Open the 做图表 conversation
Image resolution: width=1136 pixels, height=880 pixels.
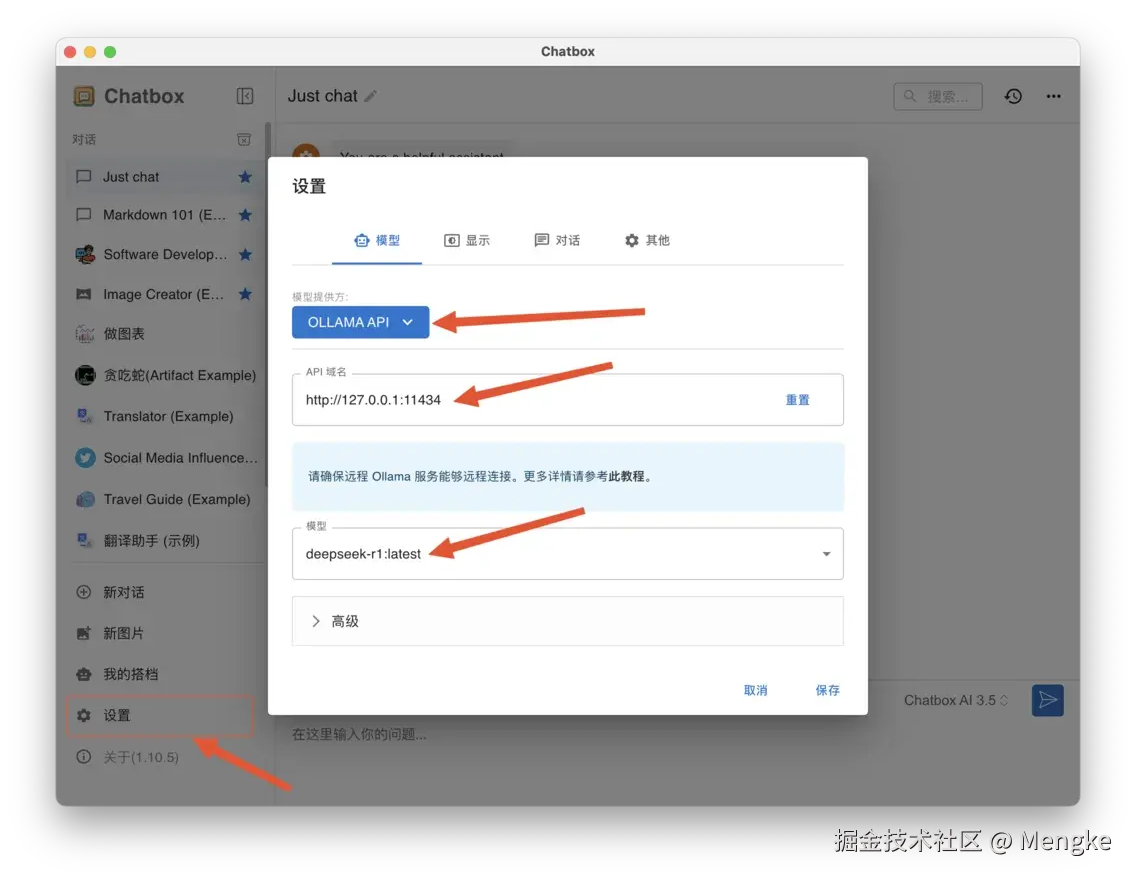pos(164,334)
